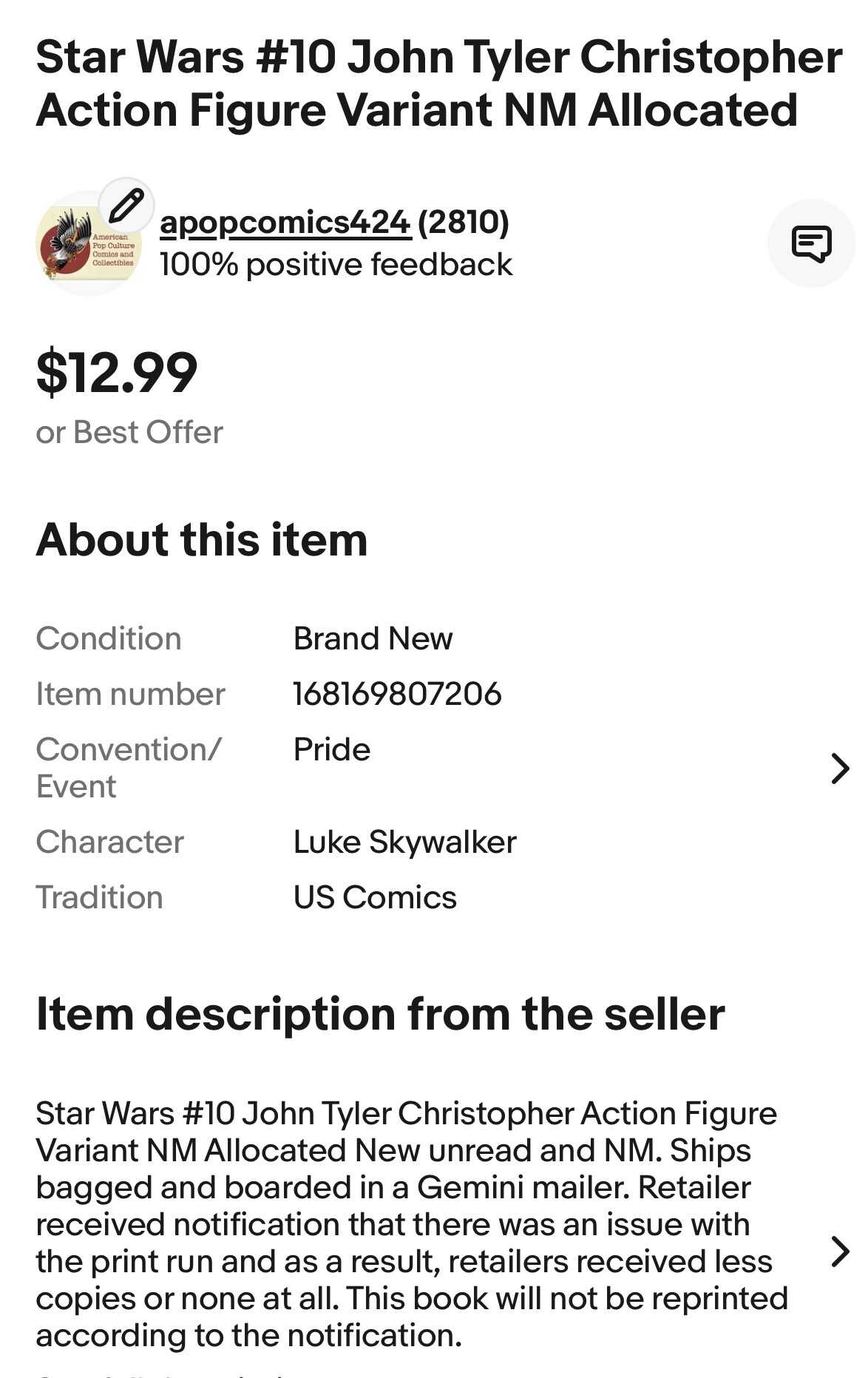Expand About this item details chevron
The image size is (868, 1378).
(840, 769)
